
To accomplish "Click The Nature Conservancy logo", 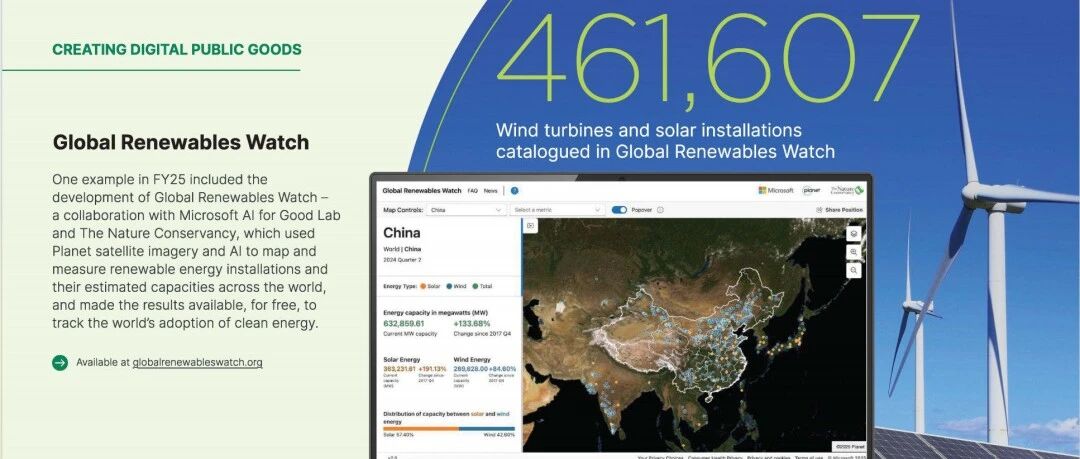I will coord(847,190).
